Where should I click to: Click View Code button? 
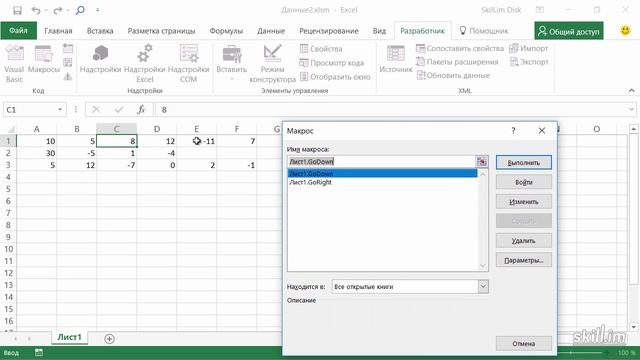331,63
